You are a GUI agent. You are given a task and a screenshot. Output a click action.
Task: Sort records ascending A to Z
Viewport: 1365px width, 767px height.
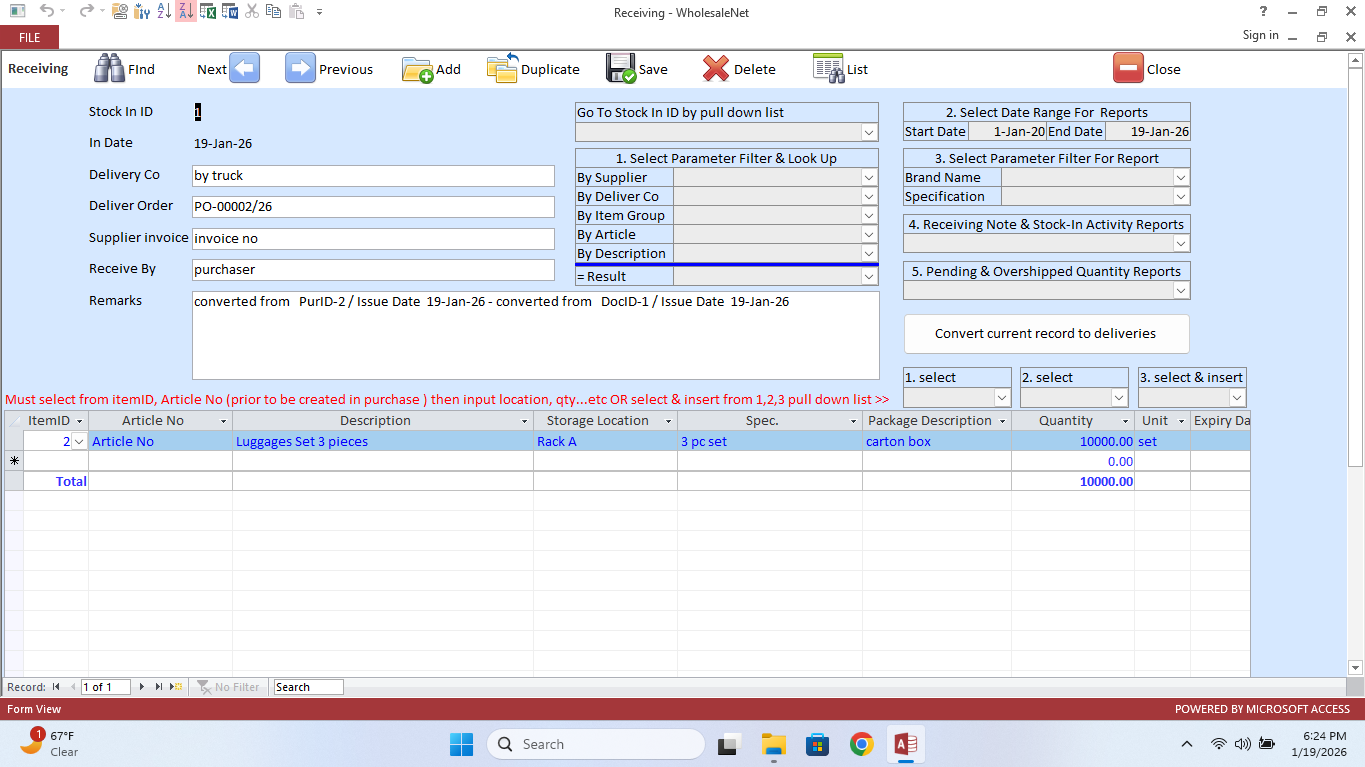pos(166,12)
